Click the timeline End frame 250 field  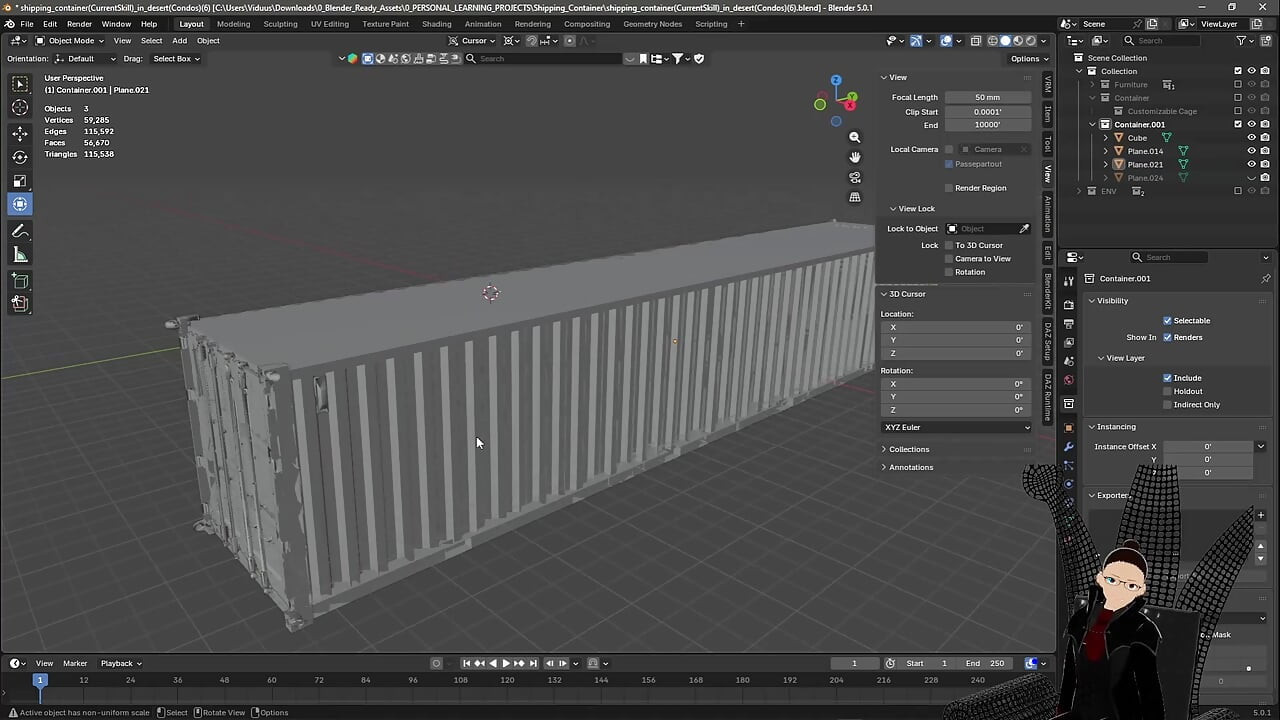(x=985, y=663)
